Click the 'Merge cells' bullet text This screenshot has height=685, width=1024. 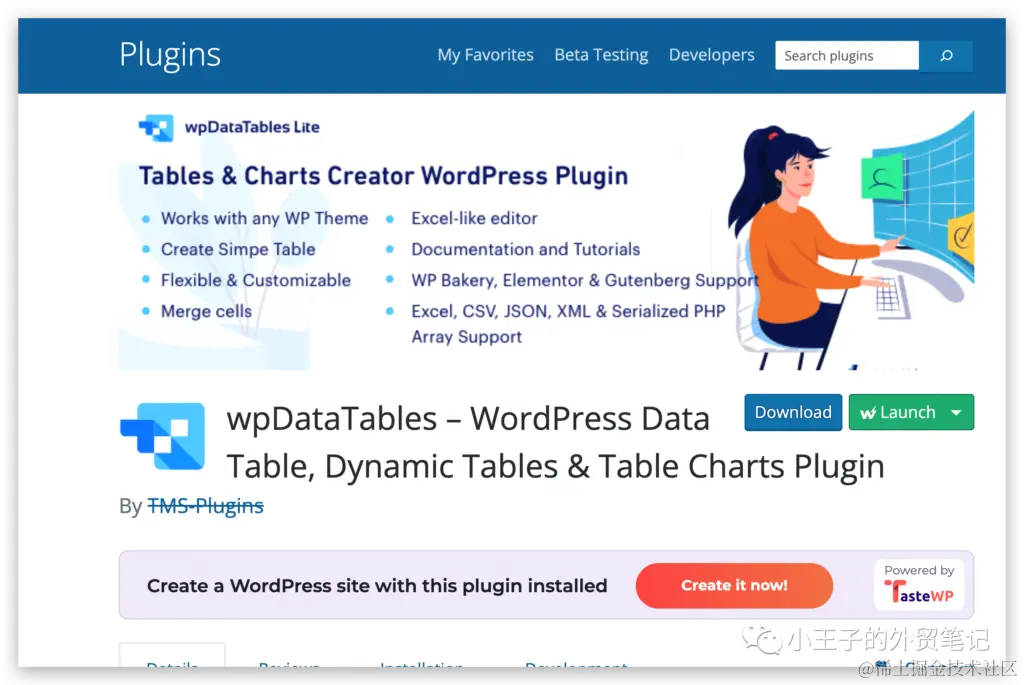coord(206,311)
